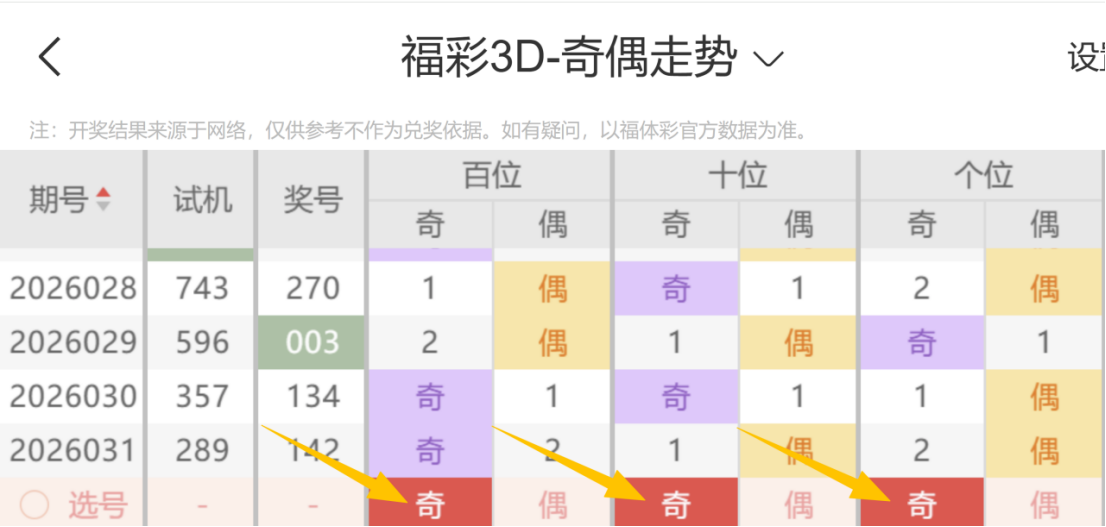Click the 百位 group header
This screenshot has width=1106, height=527.
(x=492, y=175)
